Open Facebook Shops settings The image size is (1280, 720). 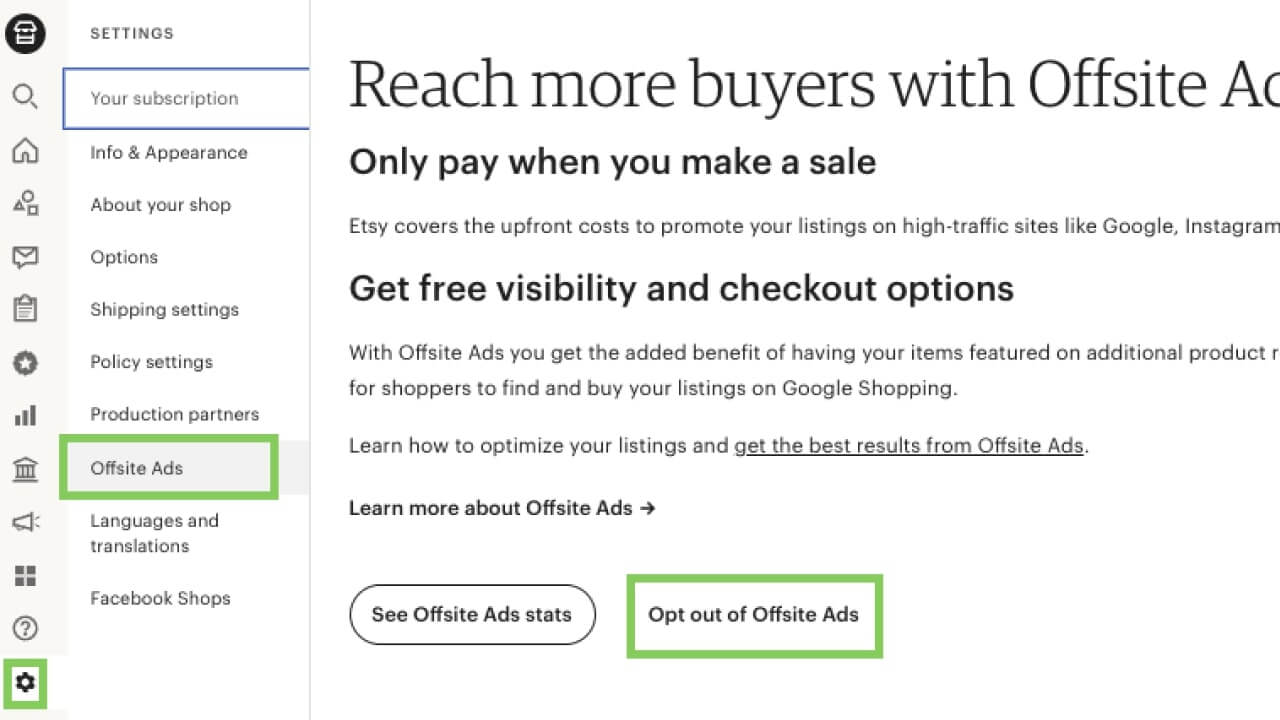click(160, 598)
